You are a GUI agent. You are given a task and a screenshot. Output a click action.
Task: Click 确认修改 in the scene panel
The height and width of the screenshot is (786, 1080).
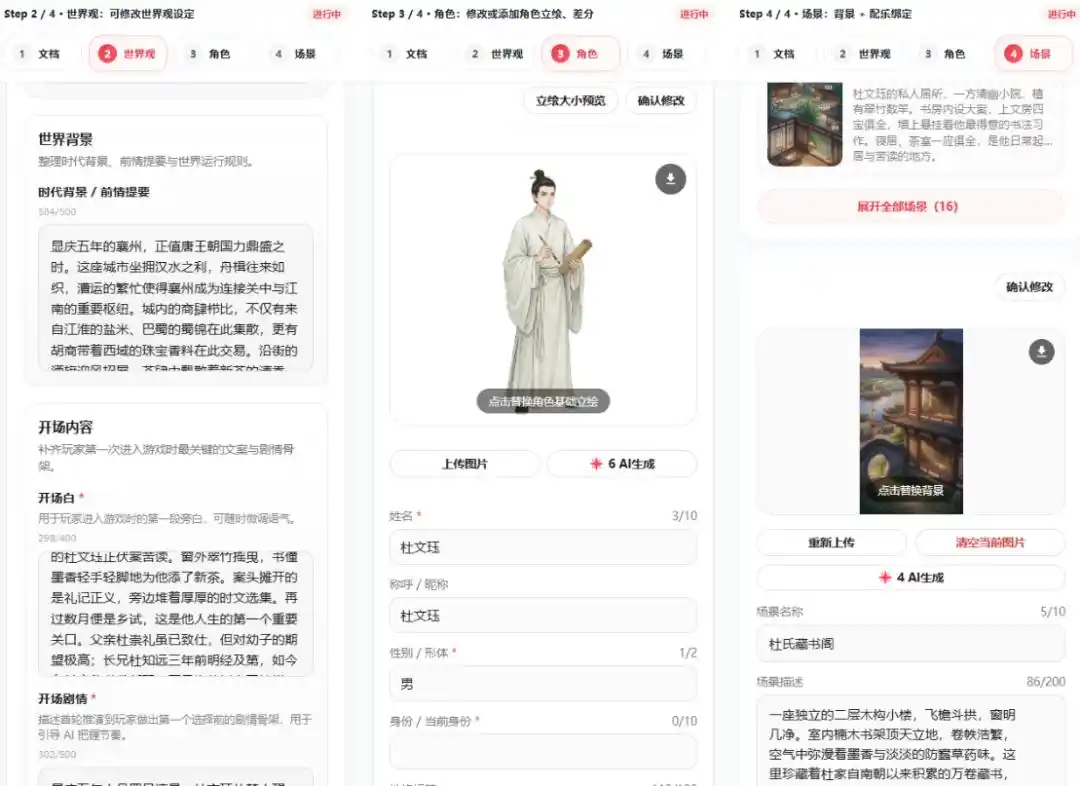1029,287
